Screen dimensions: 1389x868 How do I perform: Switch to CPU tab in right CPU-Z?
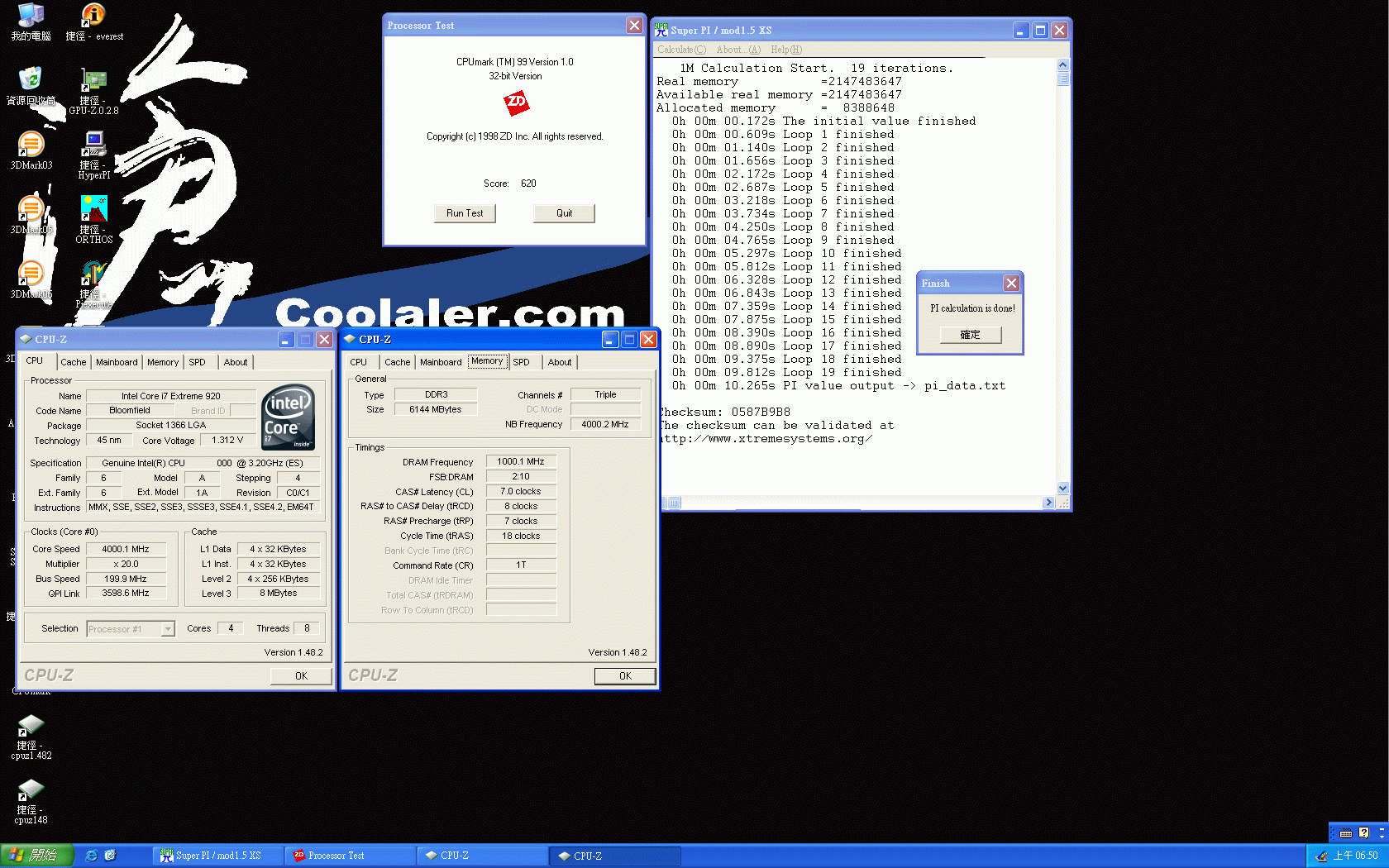358,362
